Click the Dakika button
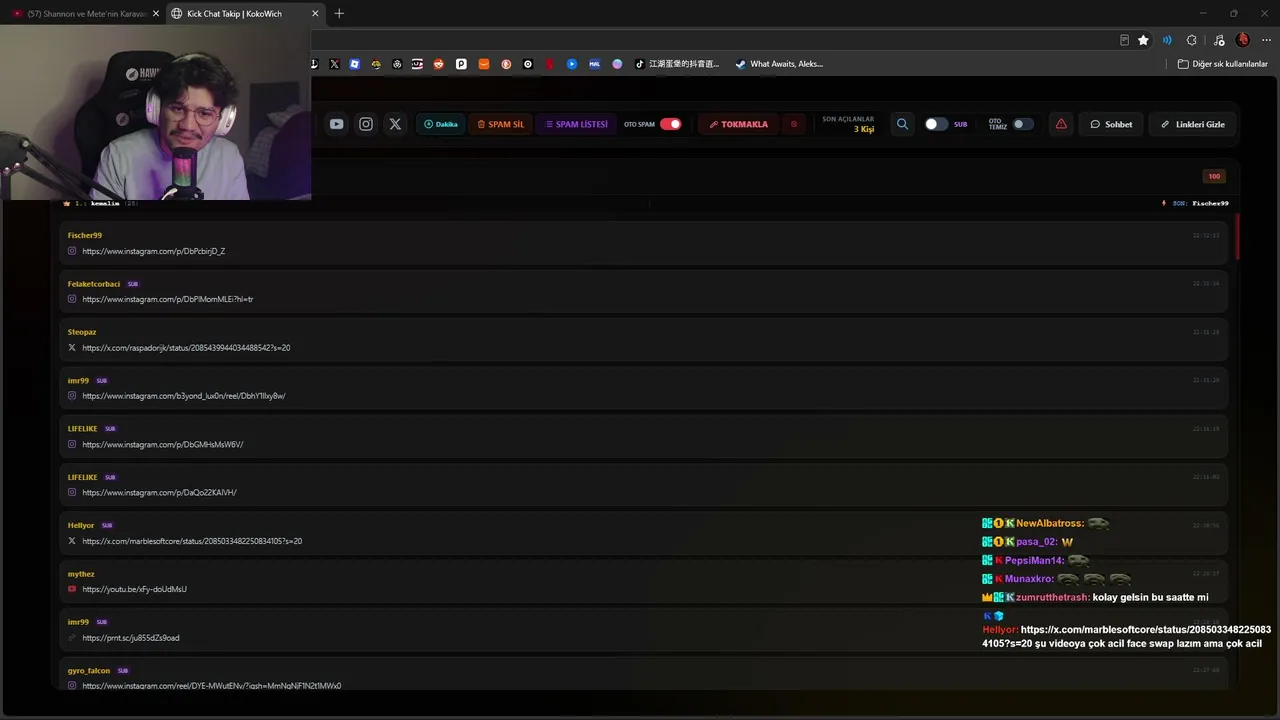The width and height of the screenshot is (1280, 720). click(x=441, y=124)
